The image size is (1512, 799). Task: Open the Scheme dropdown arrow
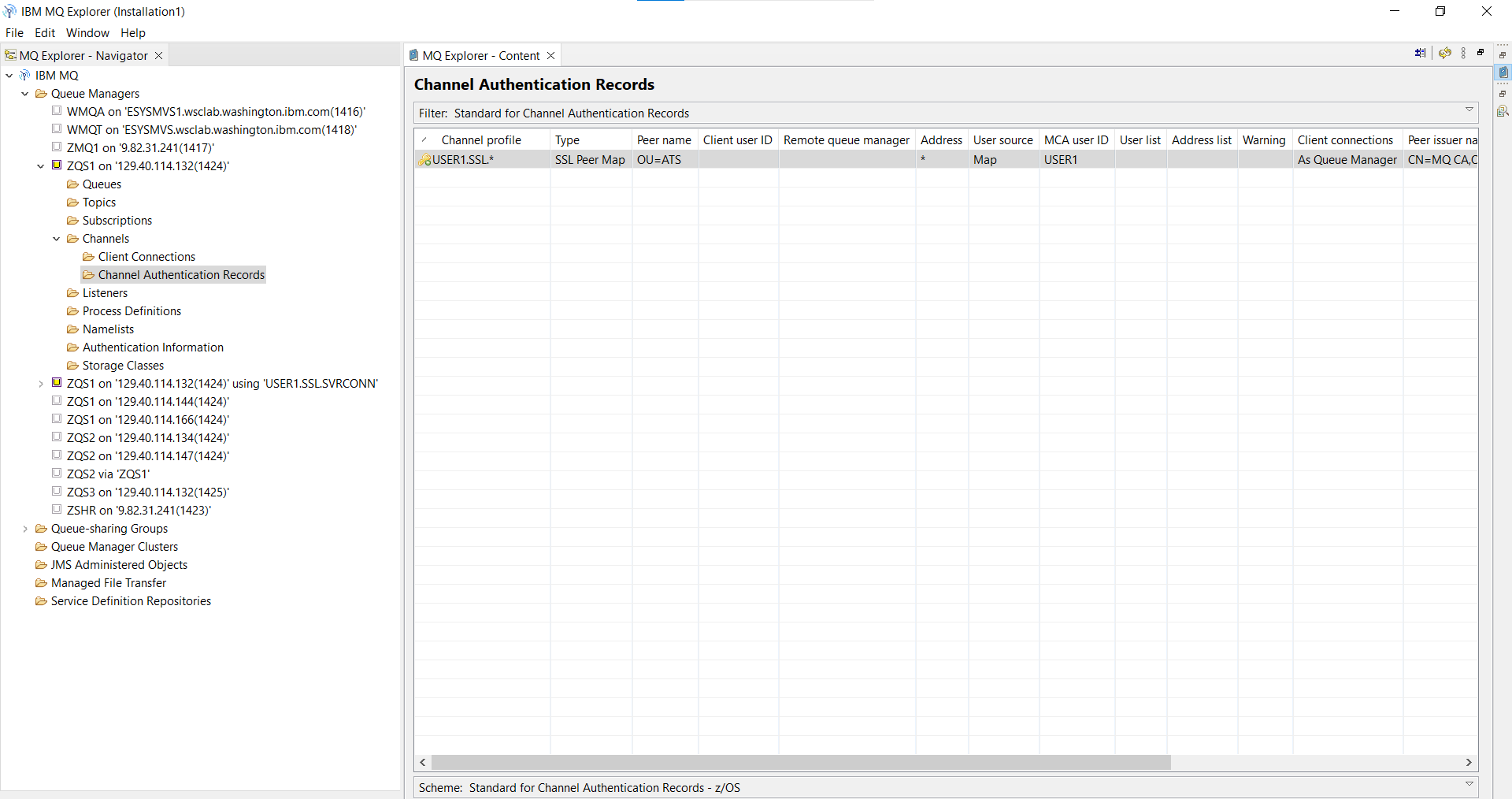(1469, 785)
